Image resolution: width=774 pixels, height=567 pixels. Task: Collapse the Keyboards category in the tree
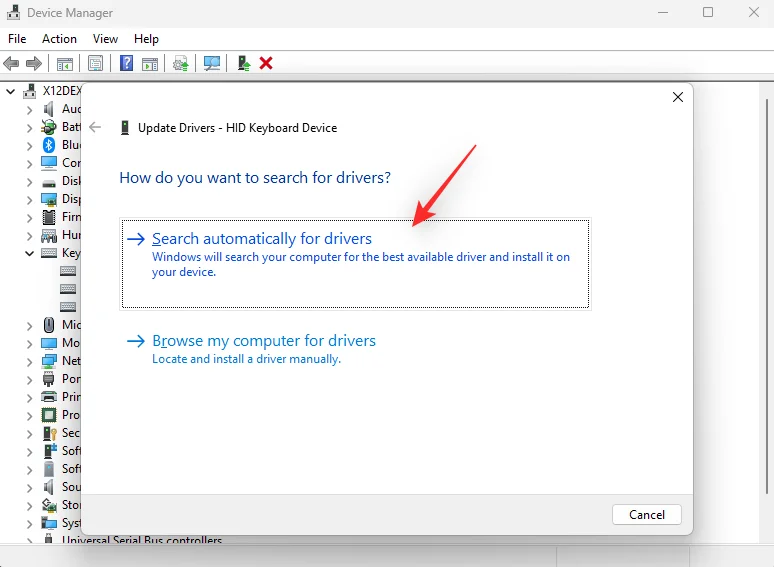coord(28,254)
